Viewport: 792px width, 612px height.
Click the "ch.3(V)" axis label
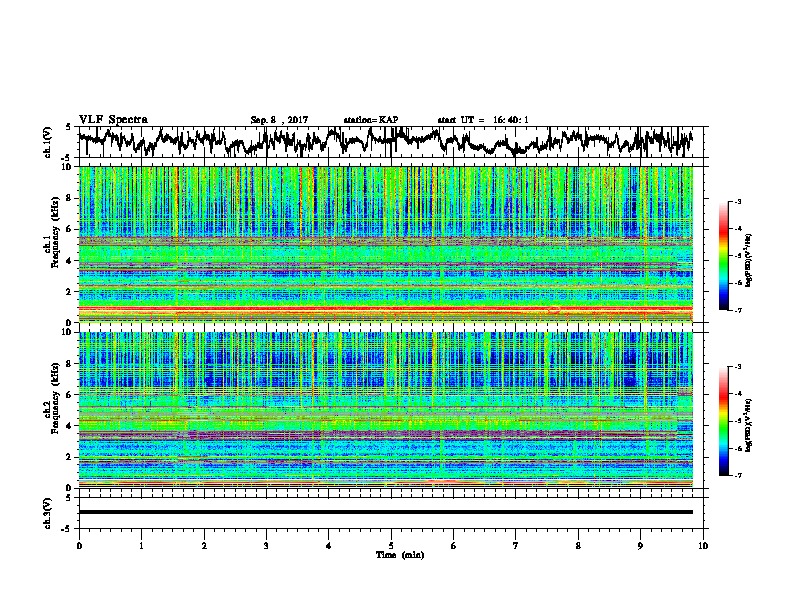[48, 513]
